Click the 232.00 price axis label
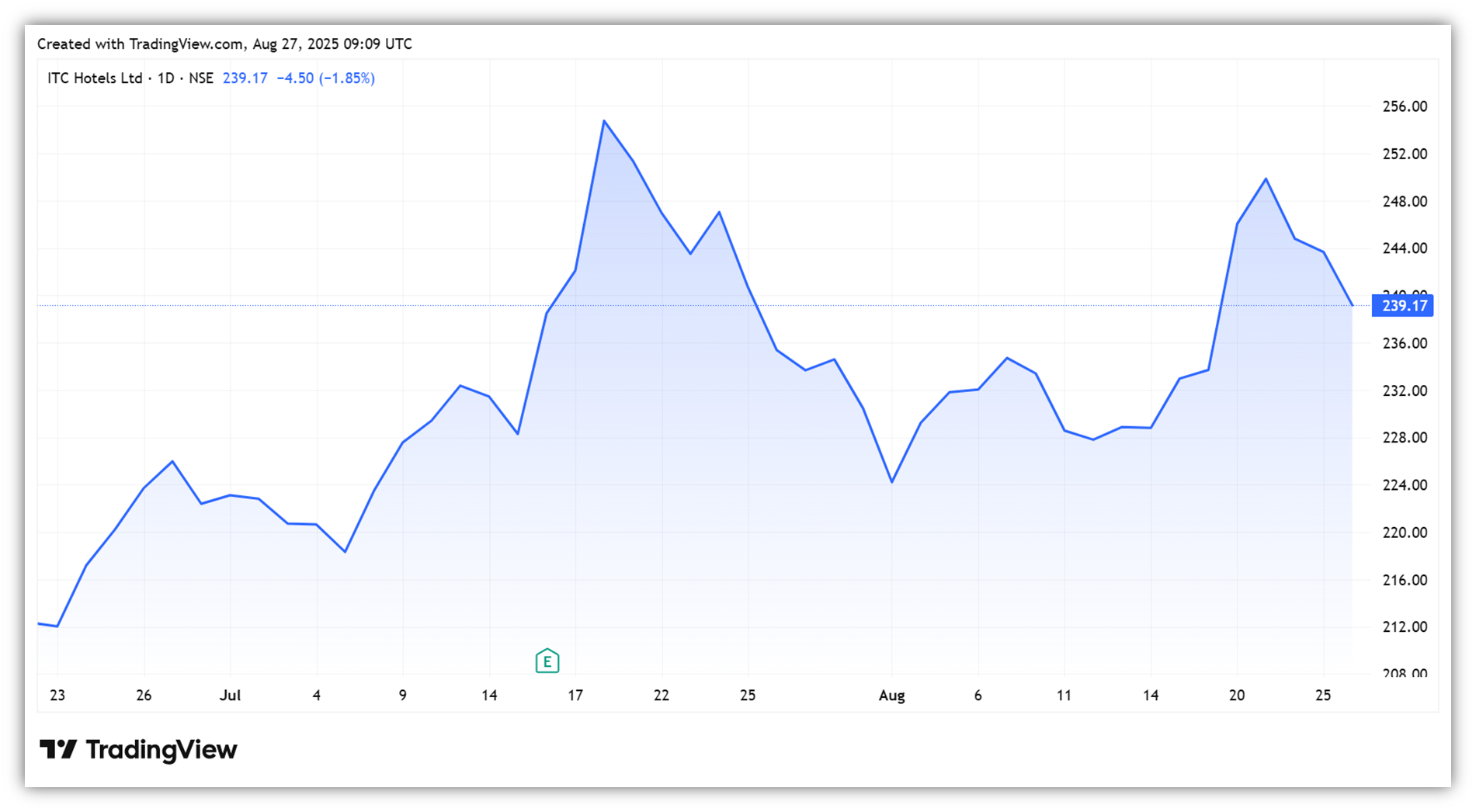Image resolution: width=1476 pixels, height=812 pixels. tap(1405, 390)
